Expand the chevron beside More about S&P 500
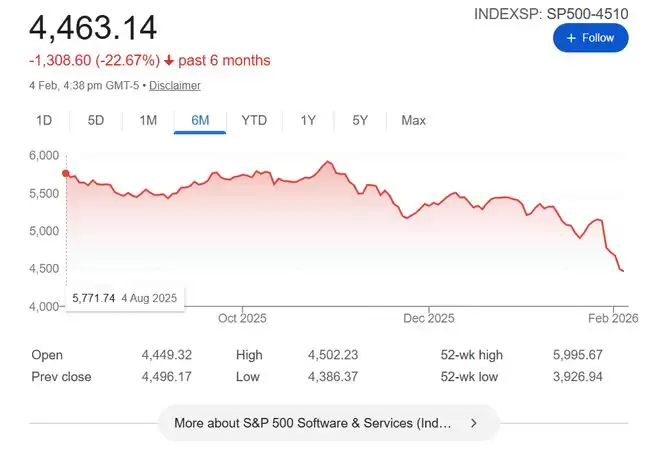The height and width of the screenshot is (450, 660). coord(474,423)
